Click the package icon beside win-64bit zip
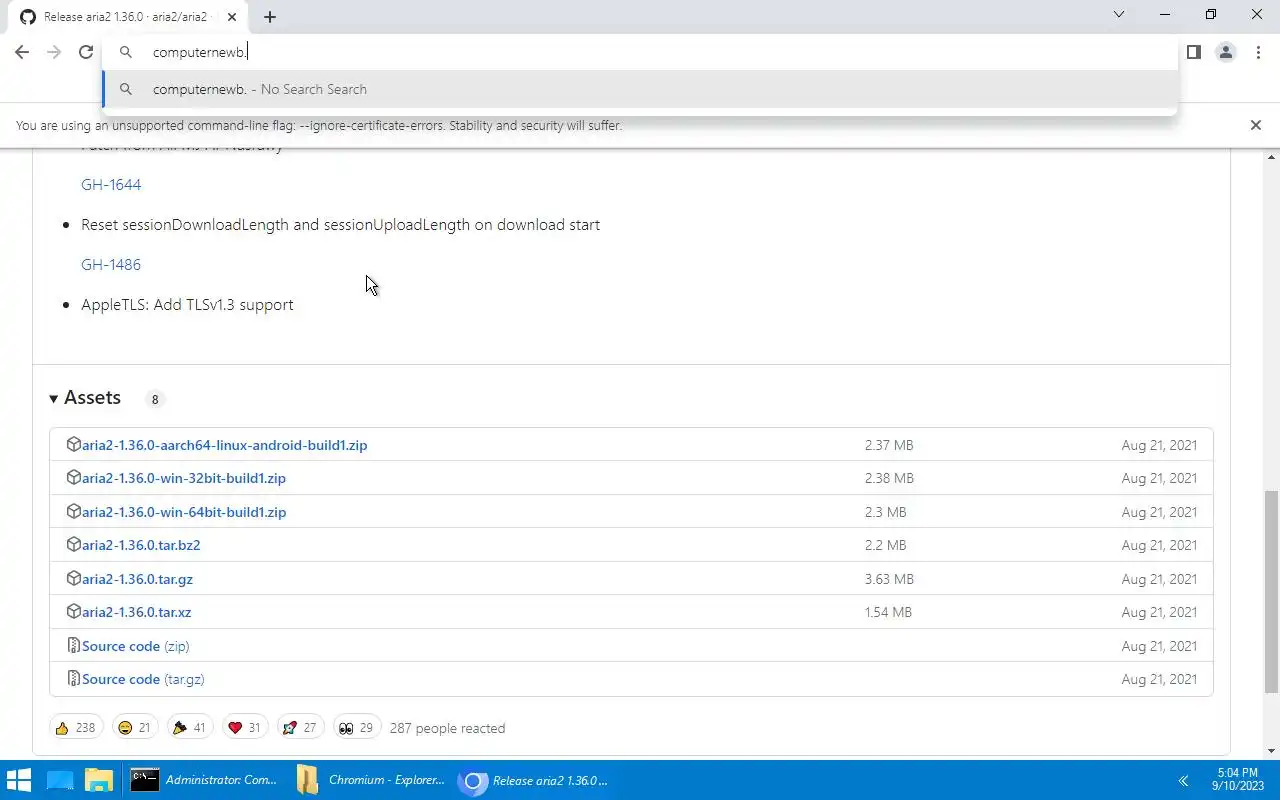The width and height of the screenshot is (1280, 800). (x=73, y=511)
